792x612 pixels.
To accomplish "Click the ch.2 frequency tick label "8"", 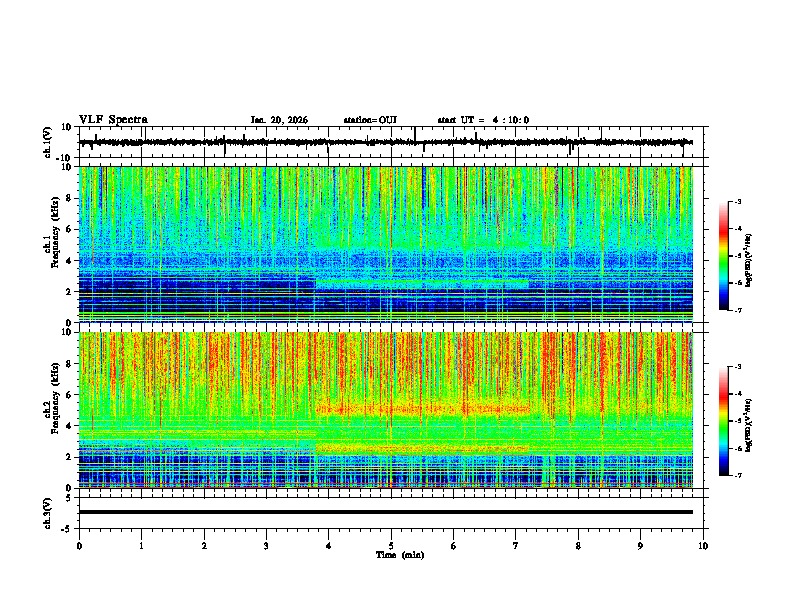I will tap(70, 364).
